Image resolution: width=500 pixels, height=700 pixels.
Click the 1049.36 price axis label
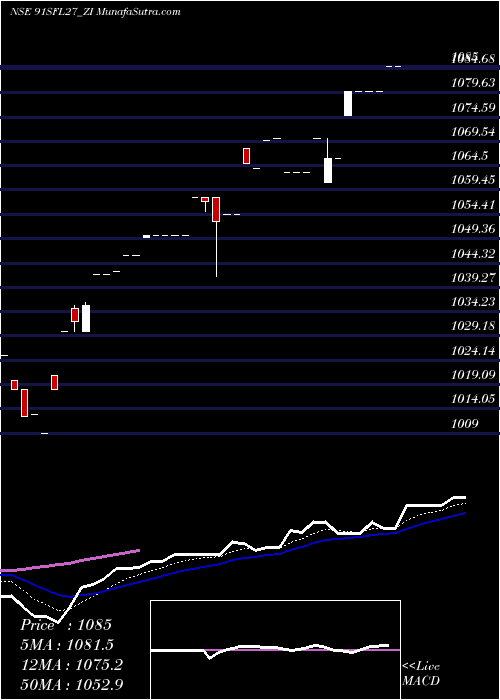473,229
